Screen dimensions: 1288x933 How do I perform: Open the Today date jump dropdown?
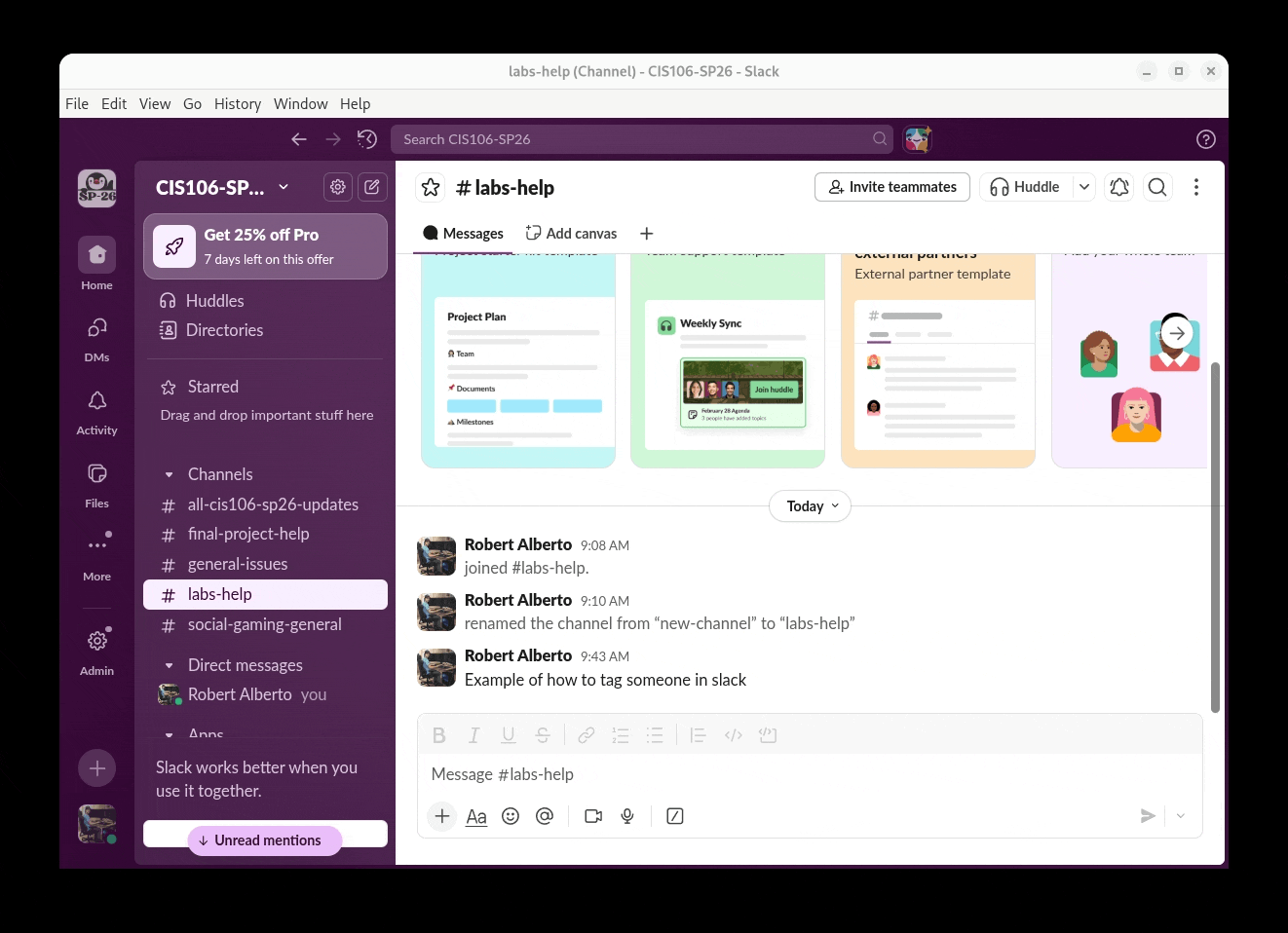click(x=811, y=506)
